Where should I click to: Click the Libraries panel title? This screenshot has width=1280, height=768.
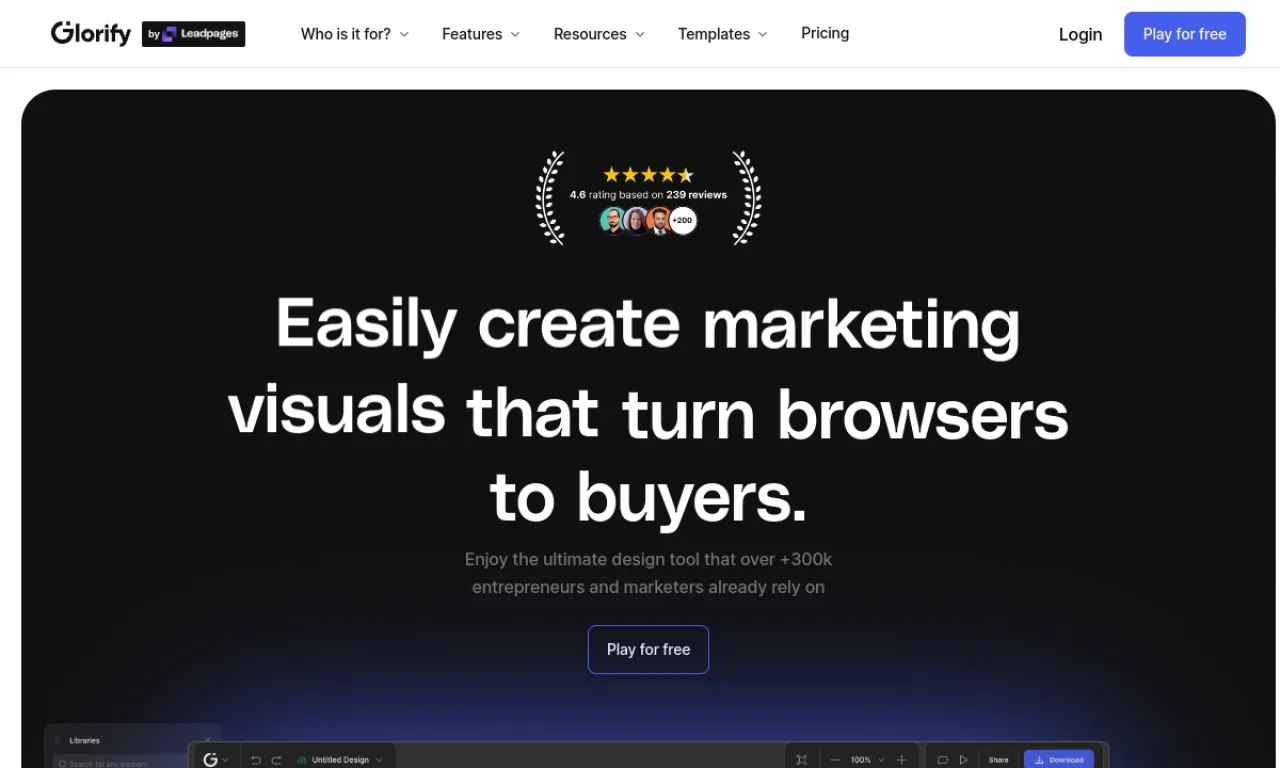click(x=84, y=741)
